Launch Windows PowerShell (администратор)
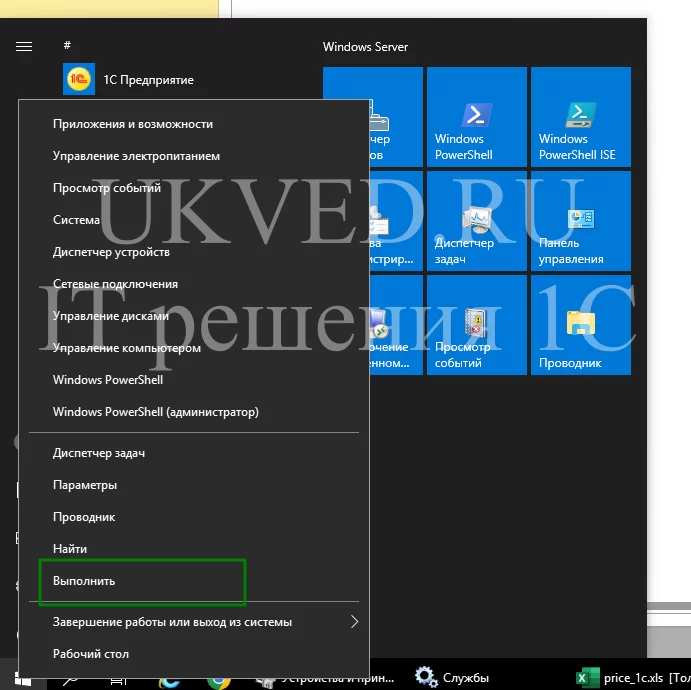Screen dimensions: 691x690 (194, 412)
